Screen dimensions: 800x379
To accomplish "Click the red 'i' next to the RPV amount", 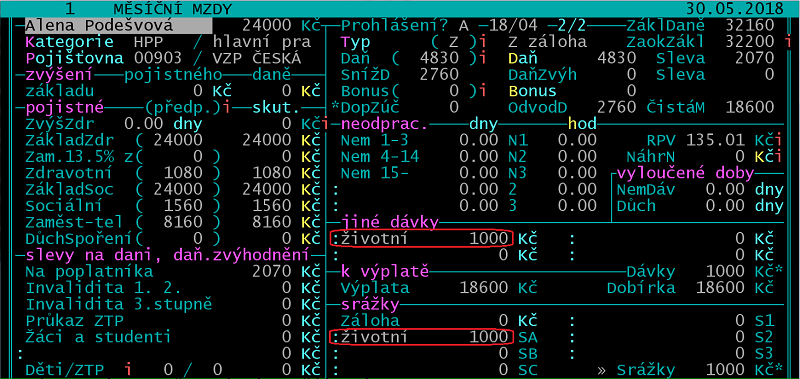I will click(780, 140).
